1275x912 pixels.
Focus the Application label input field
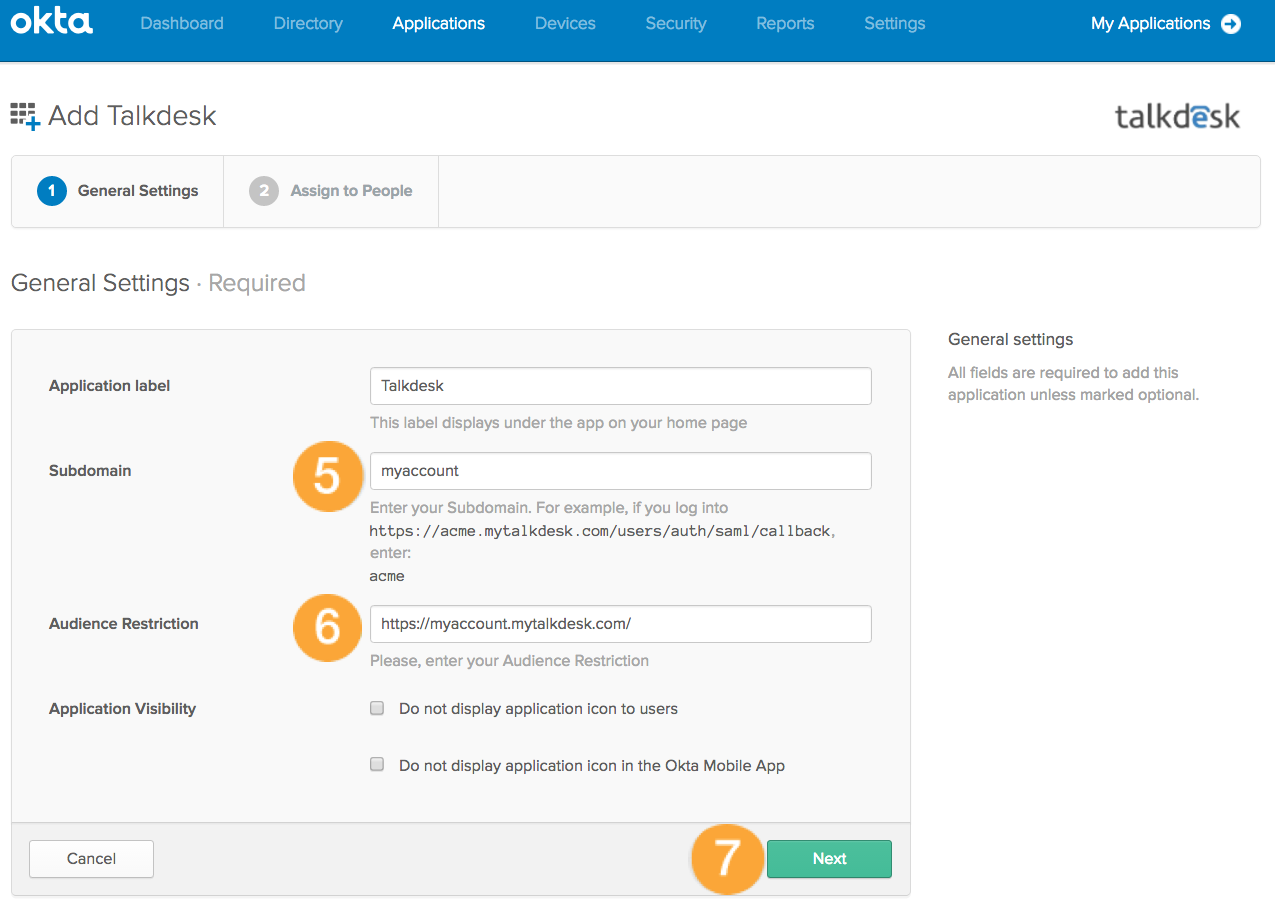620,386
